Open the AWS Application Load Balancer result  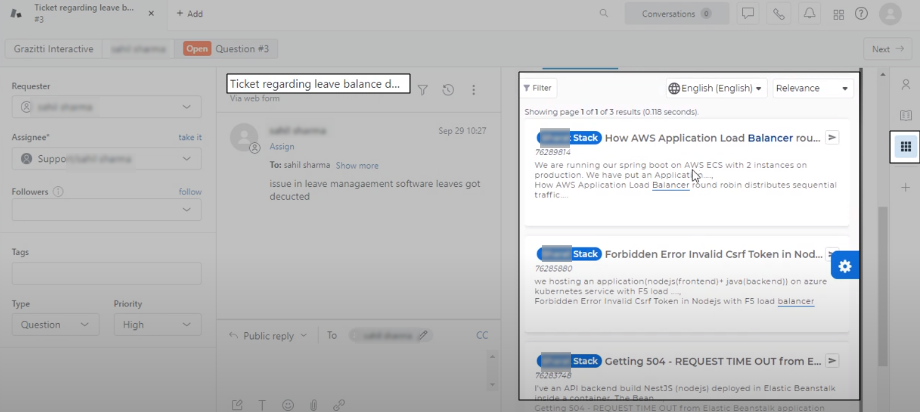point(712,138)
